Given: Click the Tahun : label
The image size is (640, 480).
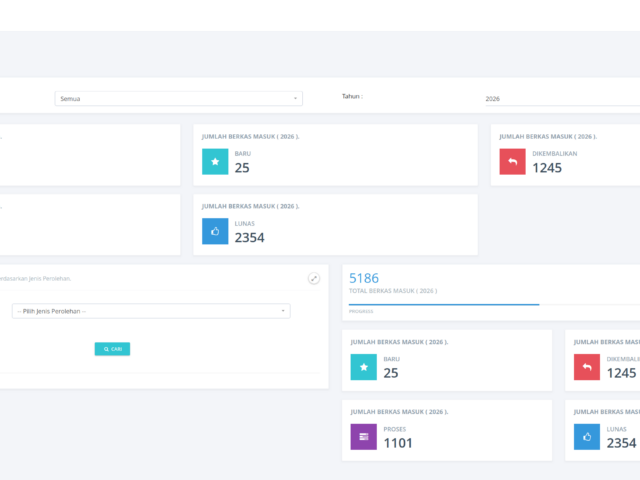Looking at the screenshot, I should pos(352,96).
